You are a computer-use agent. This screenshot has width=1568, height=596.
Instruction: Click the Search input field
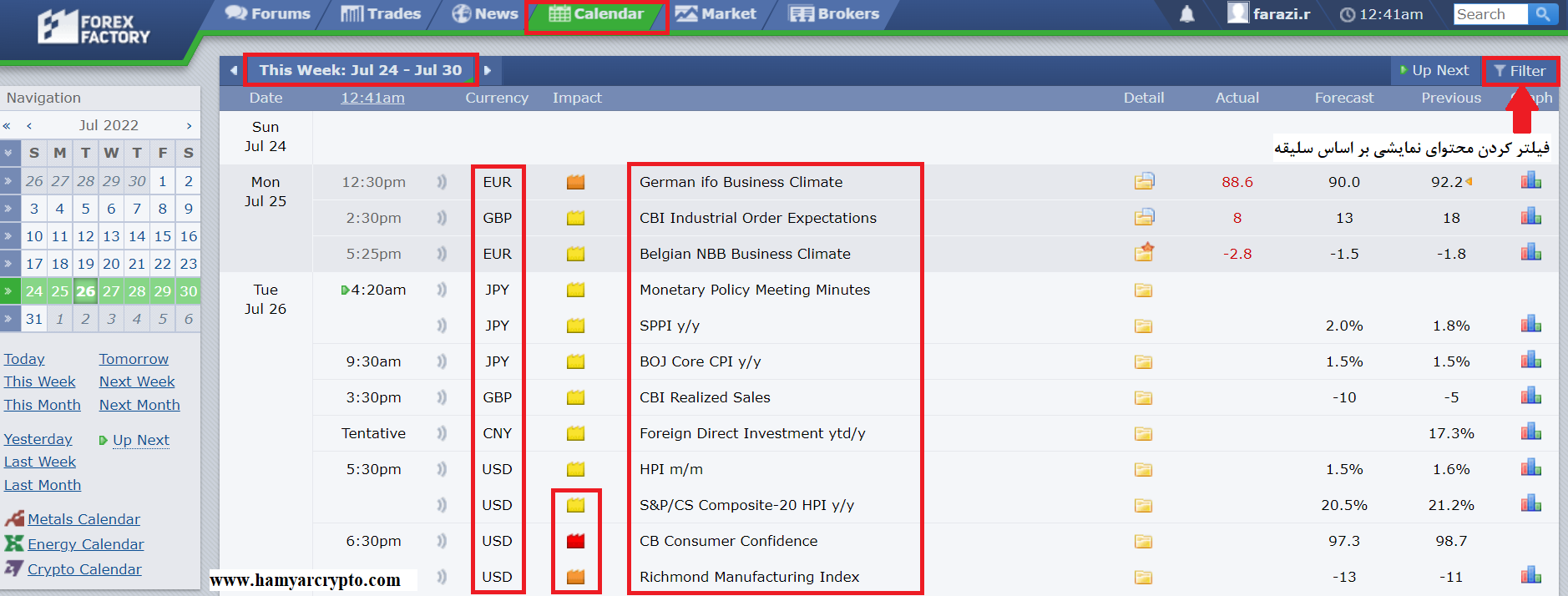(1489, 14)
